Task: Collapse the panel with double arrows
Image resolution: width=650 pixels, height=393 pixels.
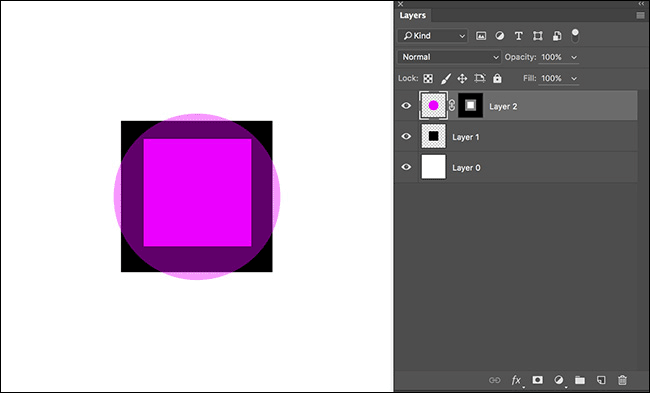Action: pyautogui.click(x=642, y=4)
